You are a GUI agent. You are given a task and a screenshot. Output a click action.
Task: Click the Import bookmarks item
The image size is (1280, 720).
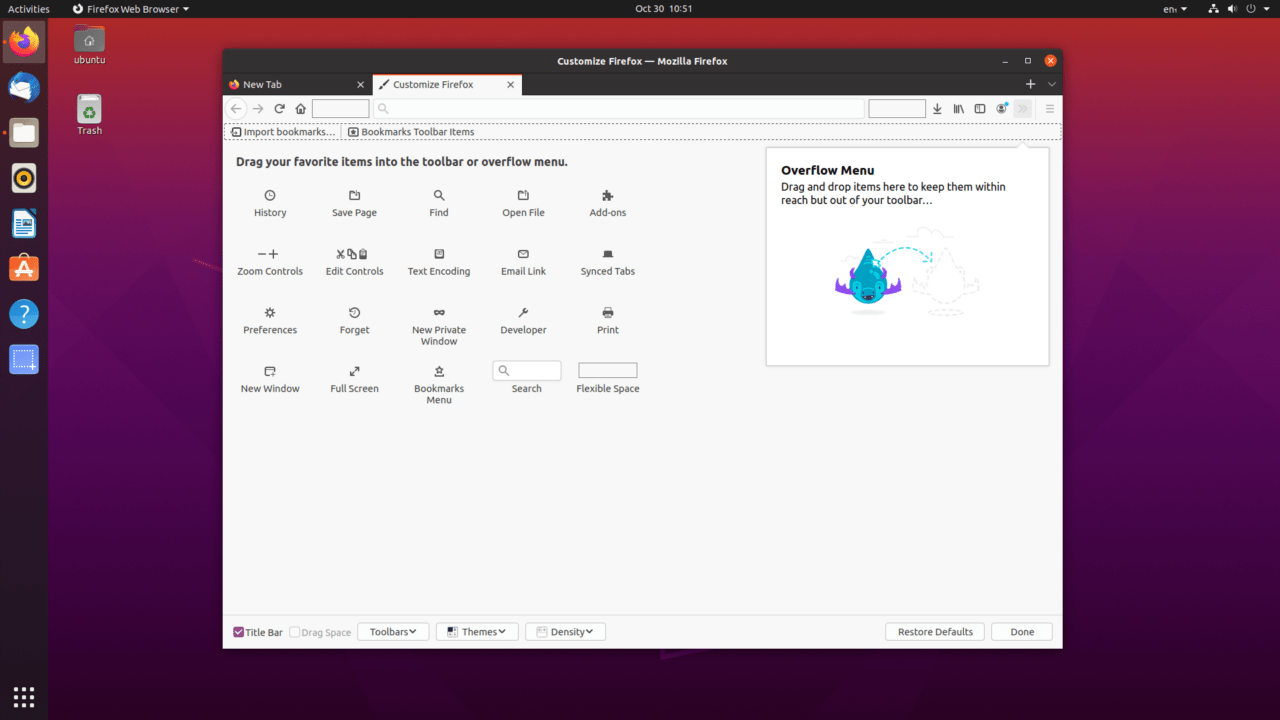[x=283, y=132]
